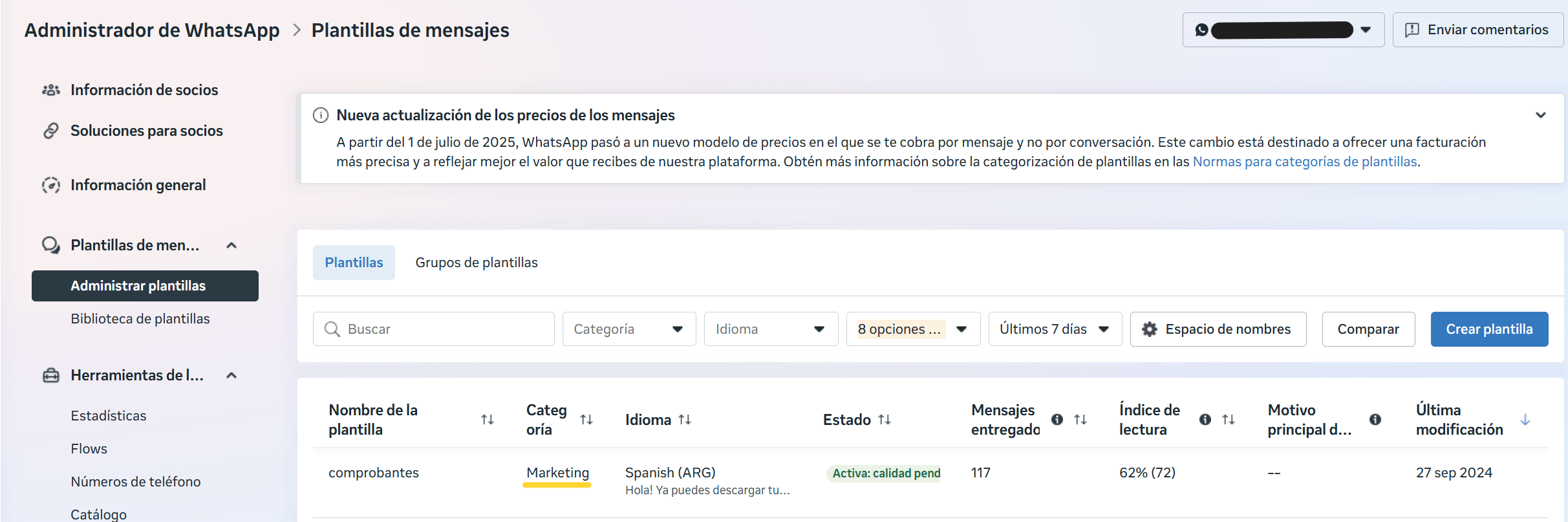Screen dimensions: 1568x522
Task: Click the magnifier icon in Buscar field
Action: [332, 329]
